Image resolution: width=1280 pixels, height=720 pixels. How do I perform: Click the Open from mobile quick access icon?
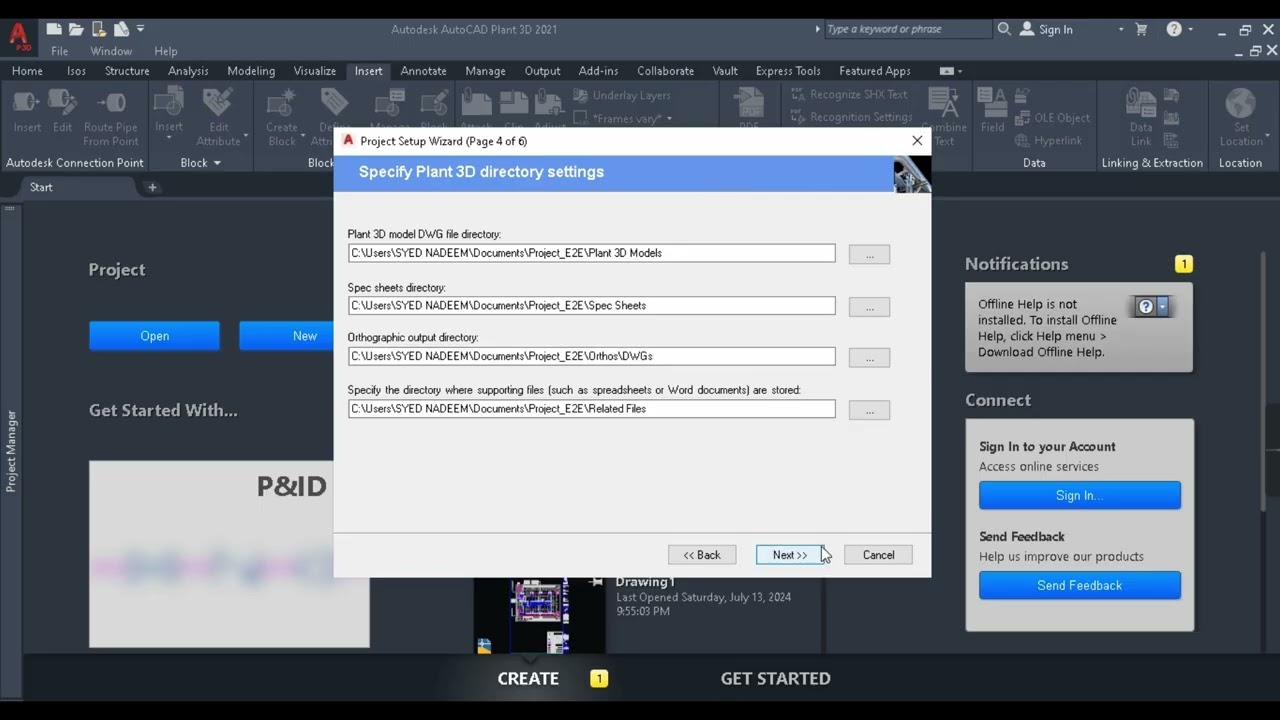coord(99,29)
